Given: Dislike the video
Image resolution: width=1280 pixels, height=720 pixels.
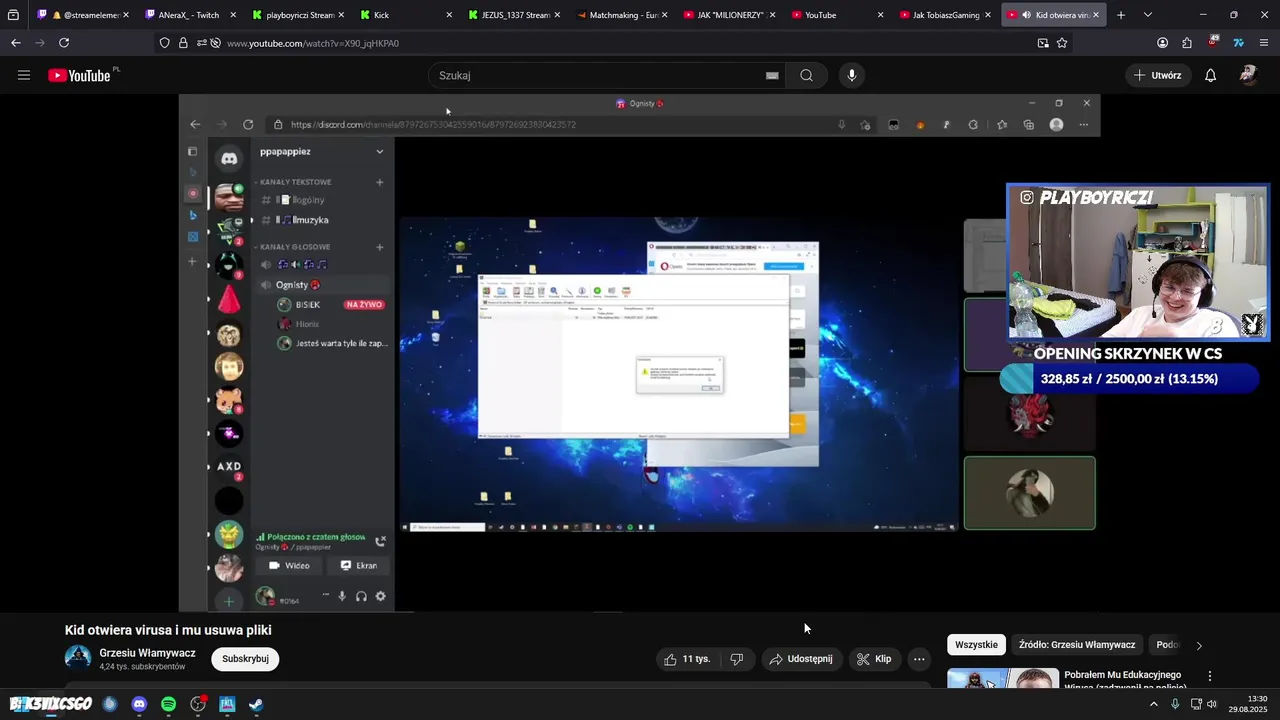Looking at the screenshot, I should (x=737, y=659).
